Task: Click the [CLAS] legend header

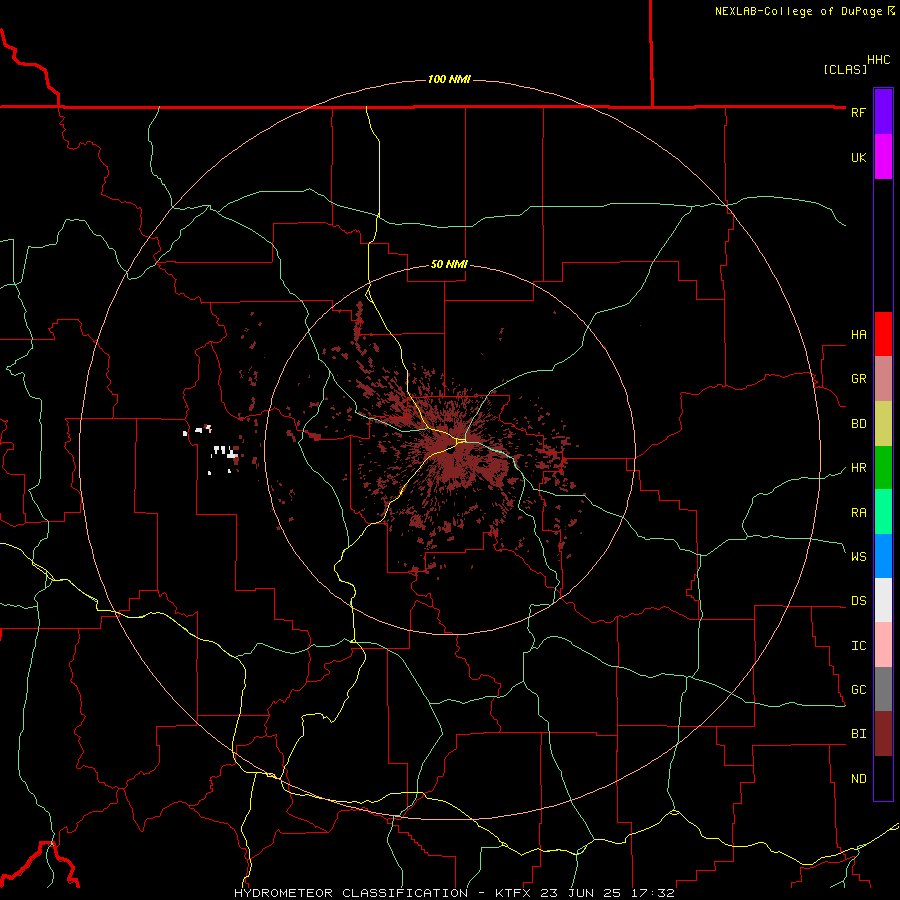Action: tap(845, 69)
